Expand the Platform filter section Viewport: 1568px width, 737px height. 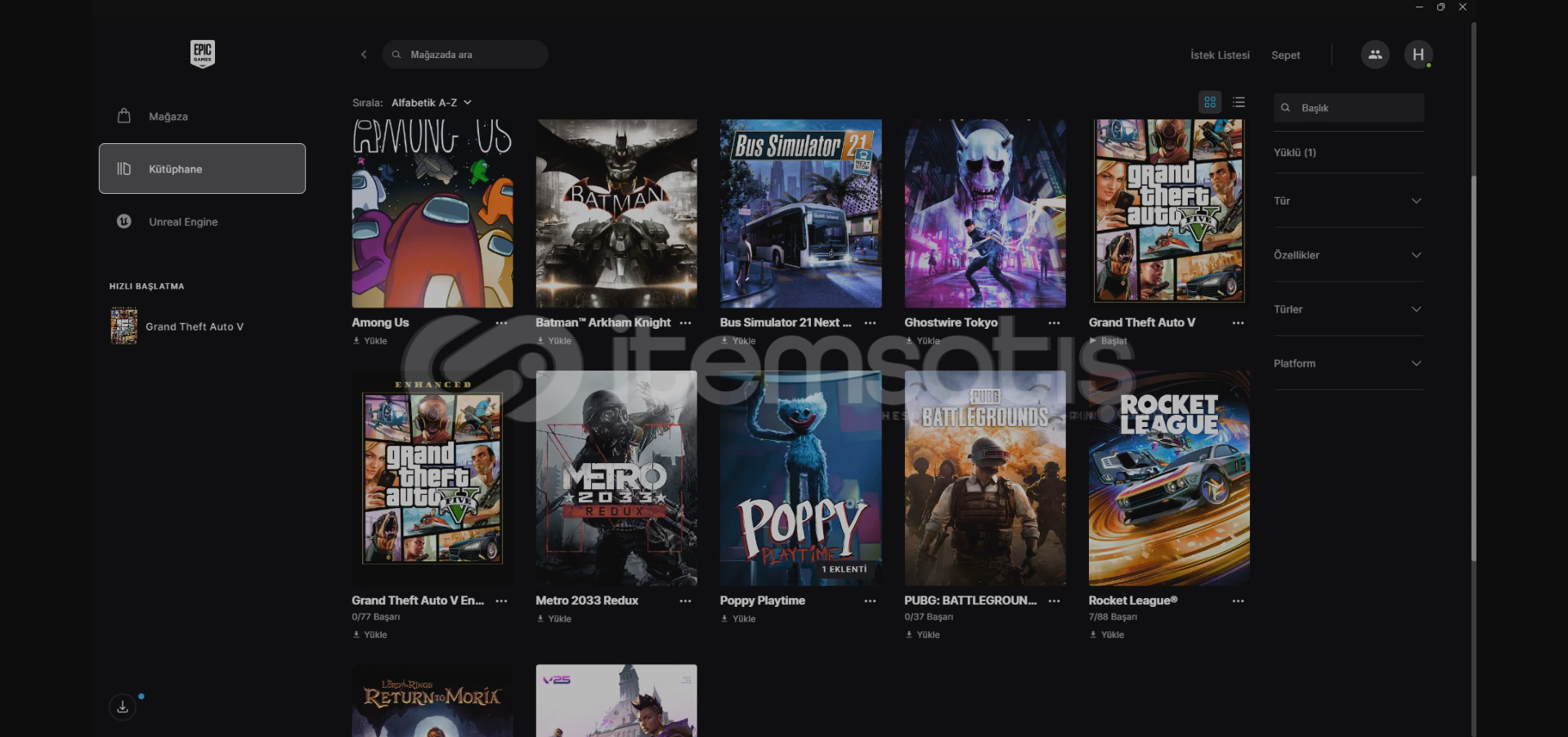pyautogui.click(x=1348, y=363)
